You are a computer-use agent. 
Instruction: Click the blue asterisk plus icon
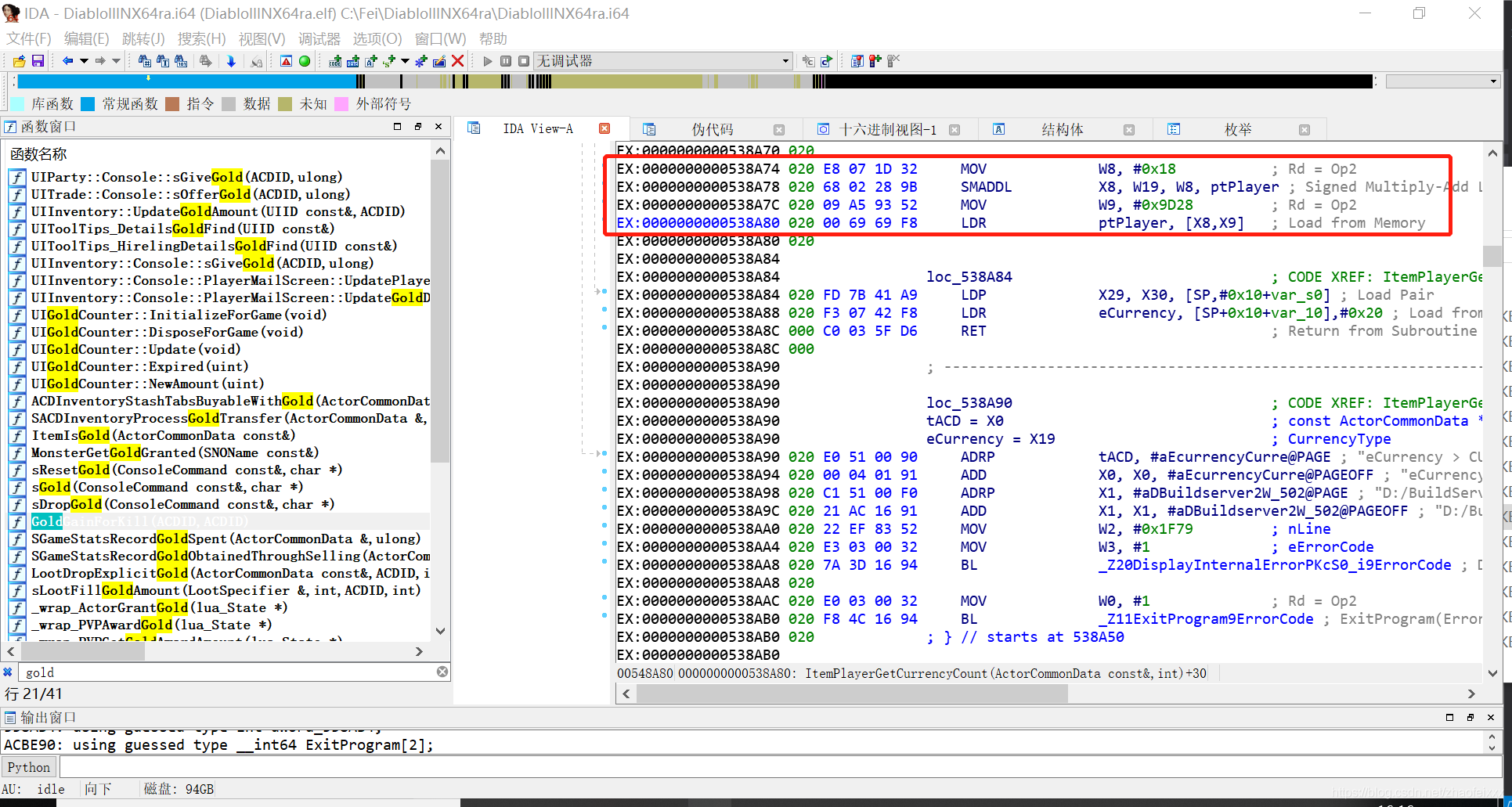tap(421, 61)
